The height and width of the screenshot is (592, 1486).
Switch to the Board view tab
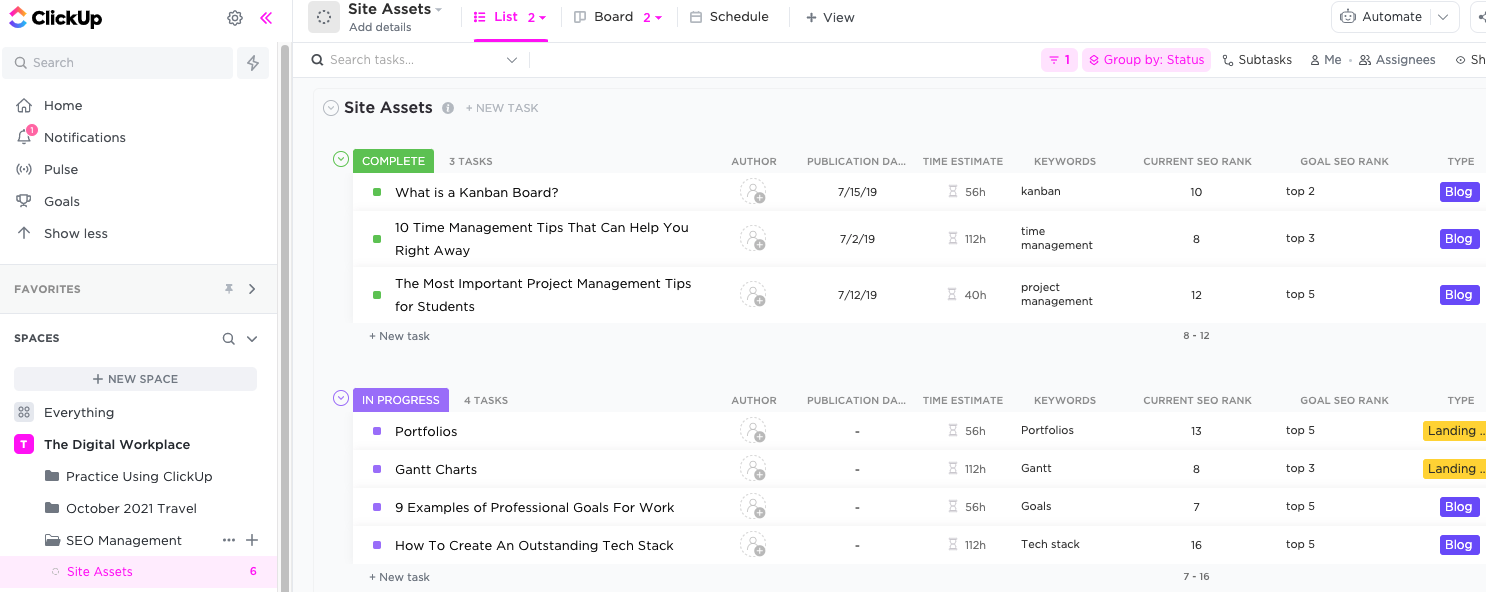click(x=612, y=17)
